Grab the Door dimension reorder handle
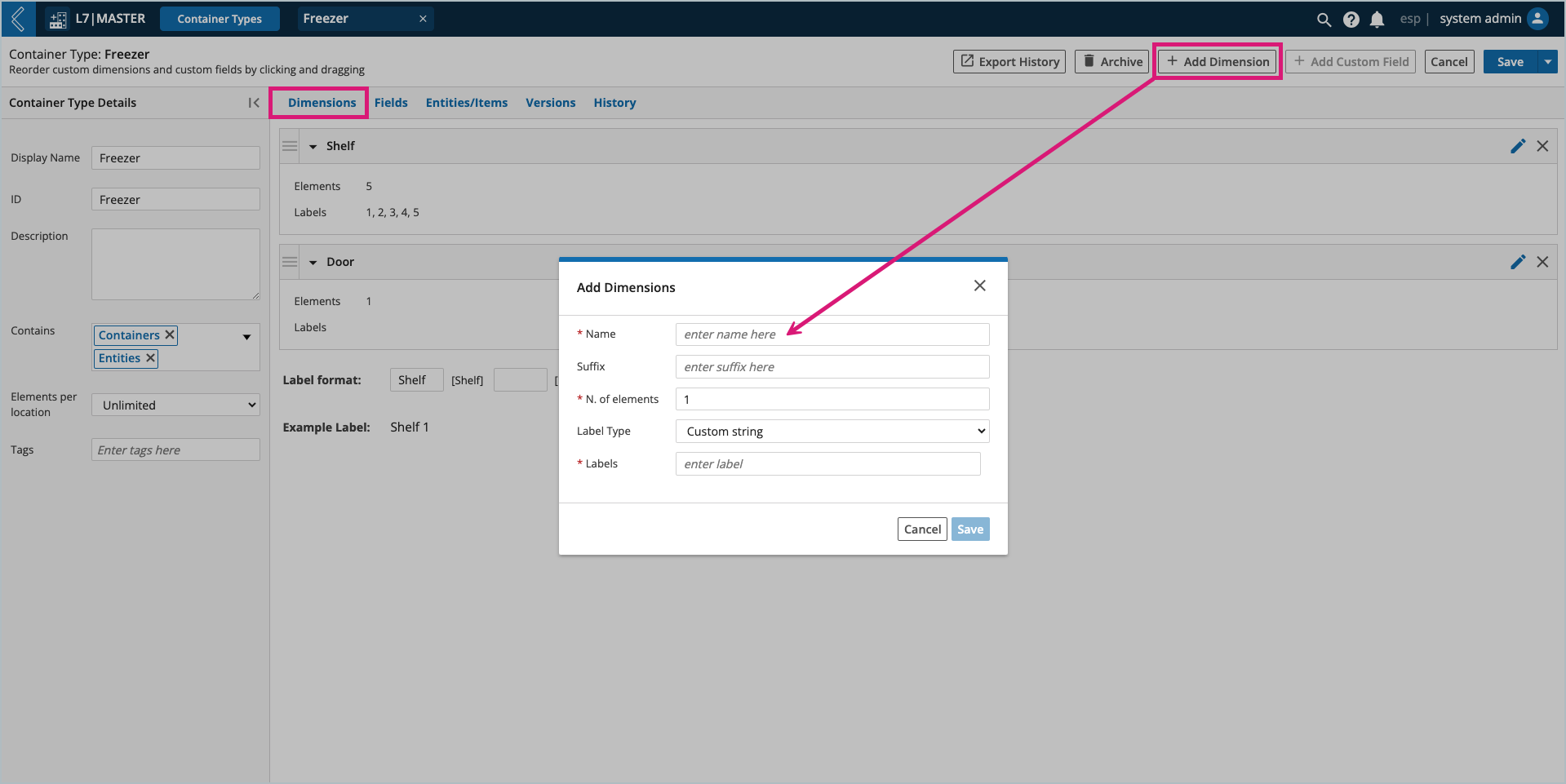Viewport: 1566px width, 784px height. 290,262
